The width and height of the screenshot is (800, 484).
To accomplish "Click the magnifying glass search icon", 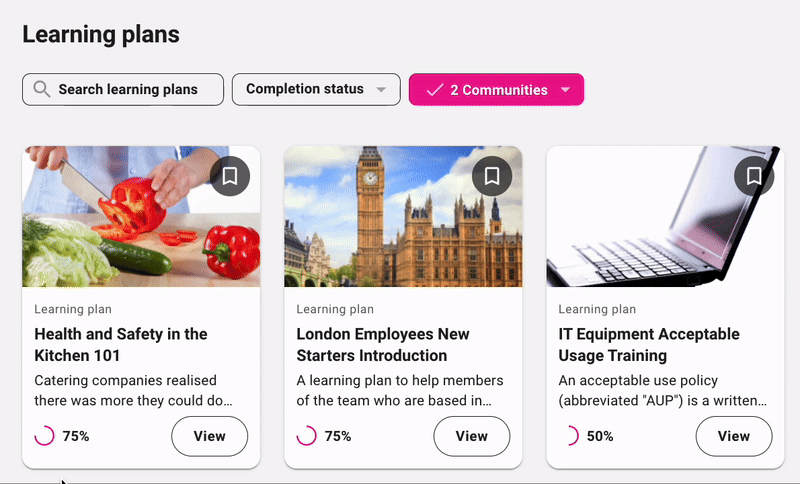I will tap(42, 89).
